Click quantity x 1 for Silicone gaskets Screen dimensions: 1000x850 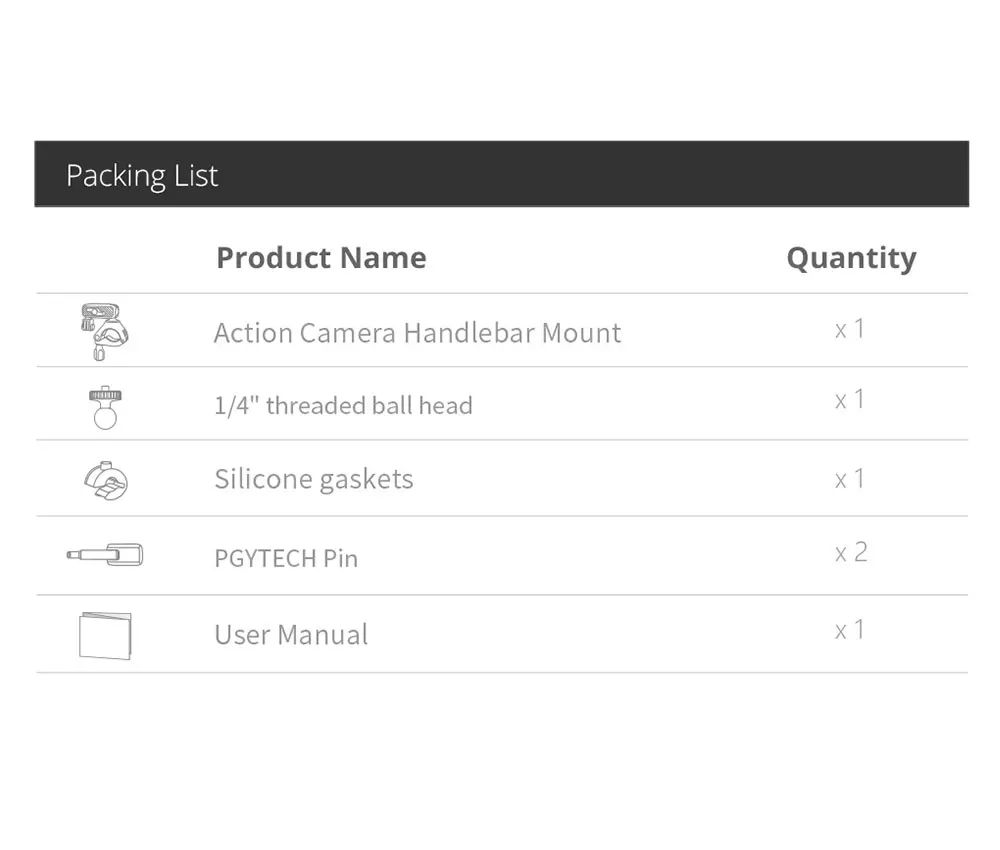(849, 479)
